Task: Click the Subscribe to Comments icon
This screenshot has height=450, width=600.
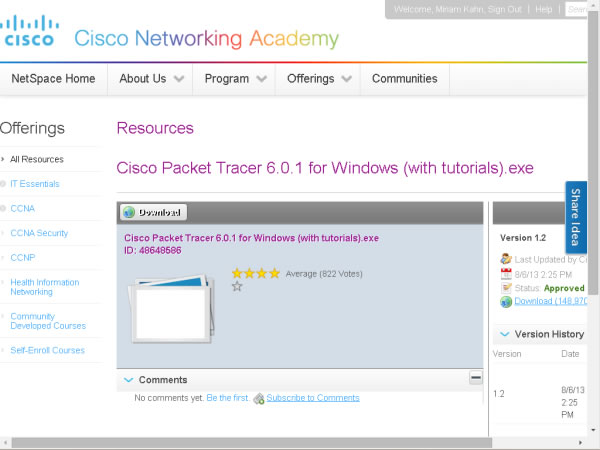Action: click(259, 398)
